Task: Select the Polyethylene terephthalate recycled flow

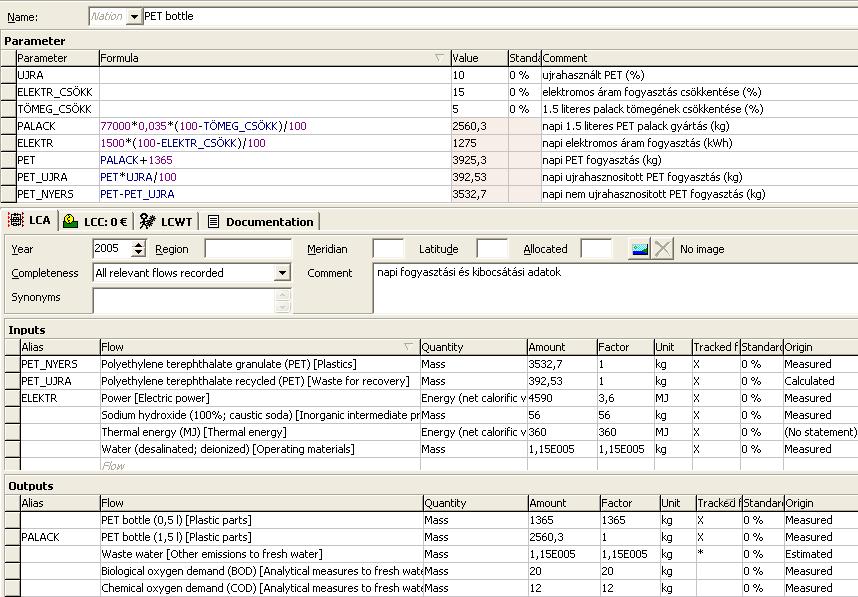Action: [255, 381]
